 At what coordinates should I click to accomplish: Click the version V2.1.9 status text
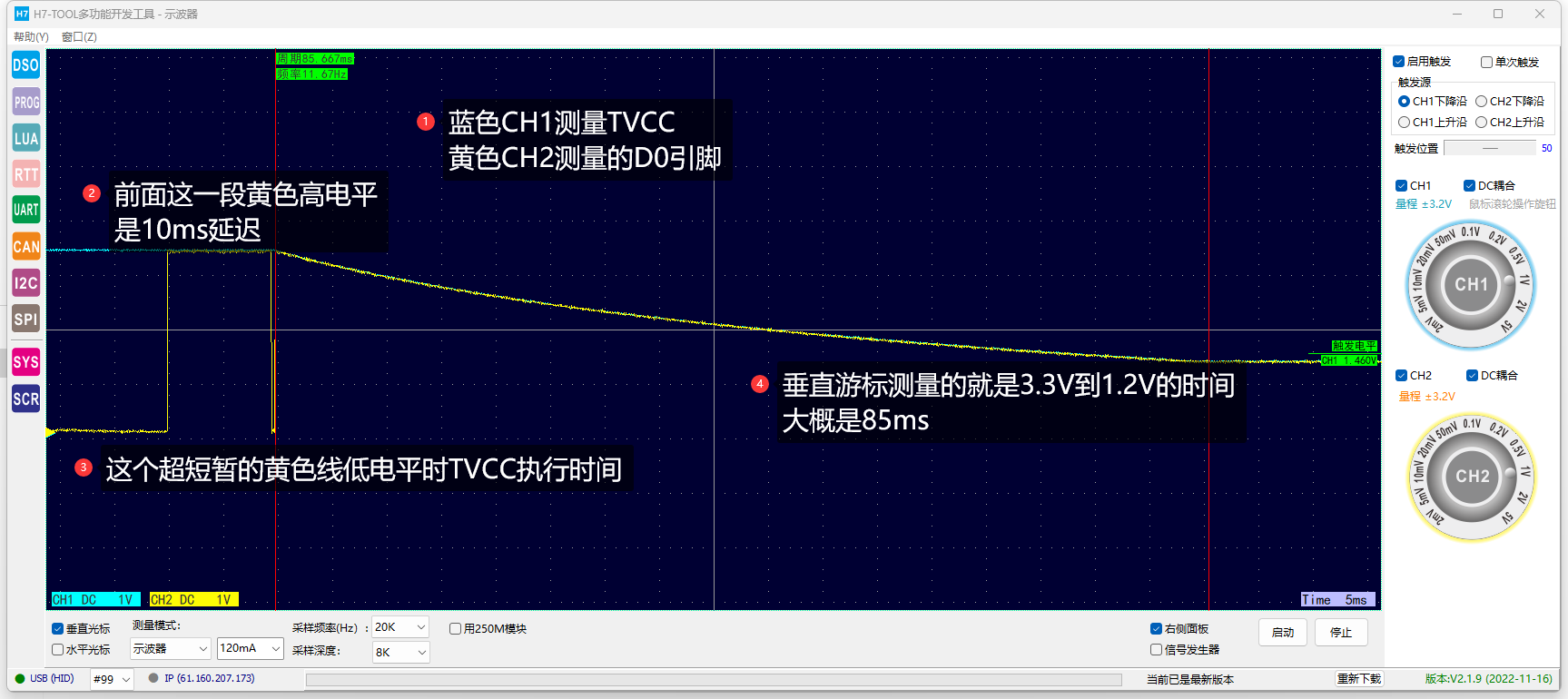click(1489, 678)
